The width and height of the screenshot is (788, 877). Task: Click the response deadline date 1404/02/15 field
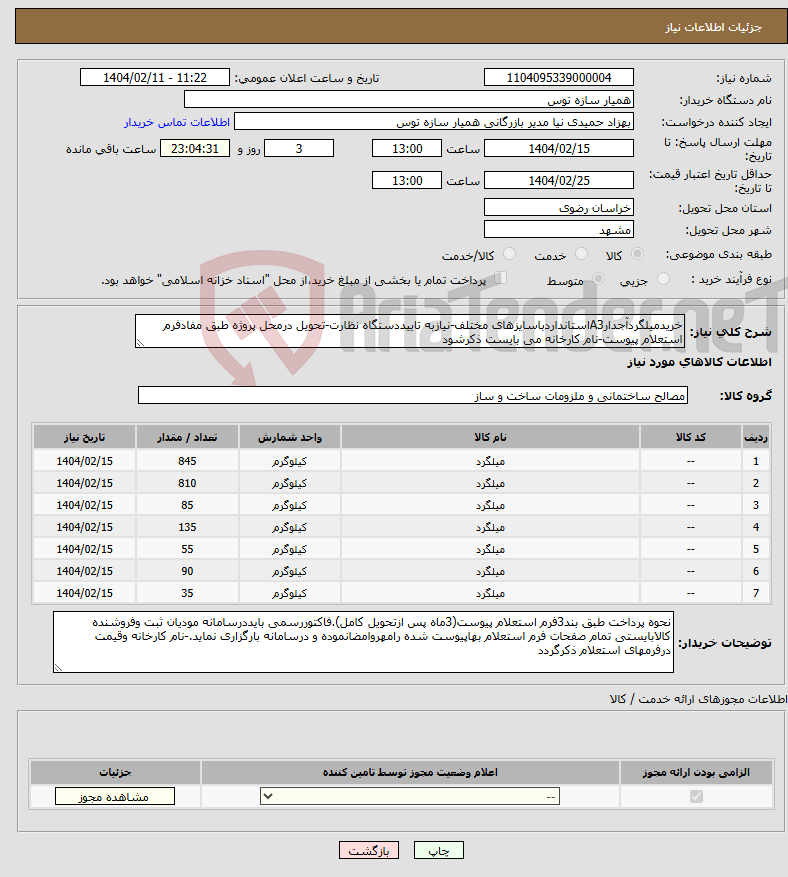(559, 148)
